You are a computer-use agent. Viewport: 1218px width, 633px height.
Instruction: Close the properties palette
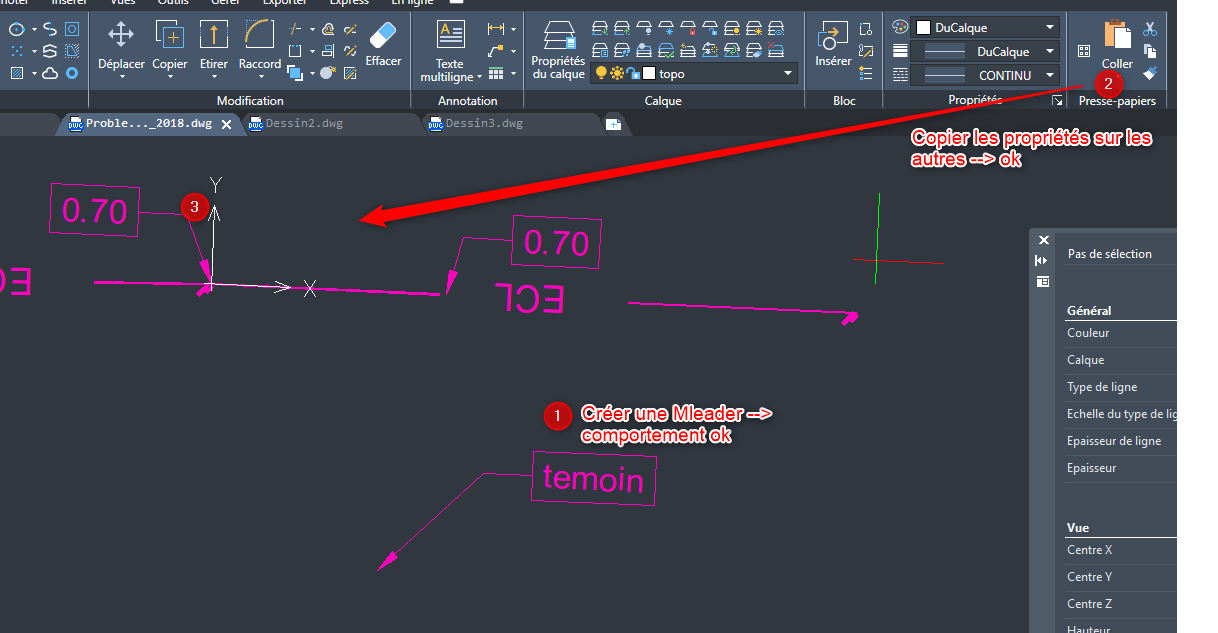1043,240
